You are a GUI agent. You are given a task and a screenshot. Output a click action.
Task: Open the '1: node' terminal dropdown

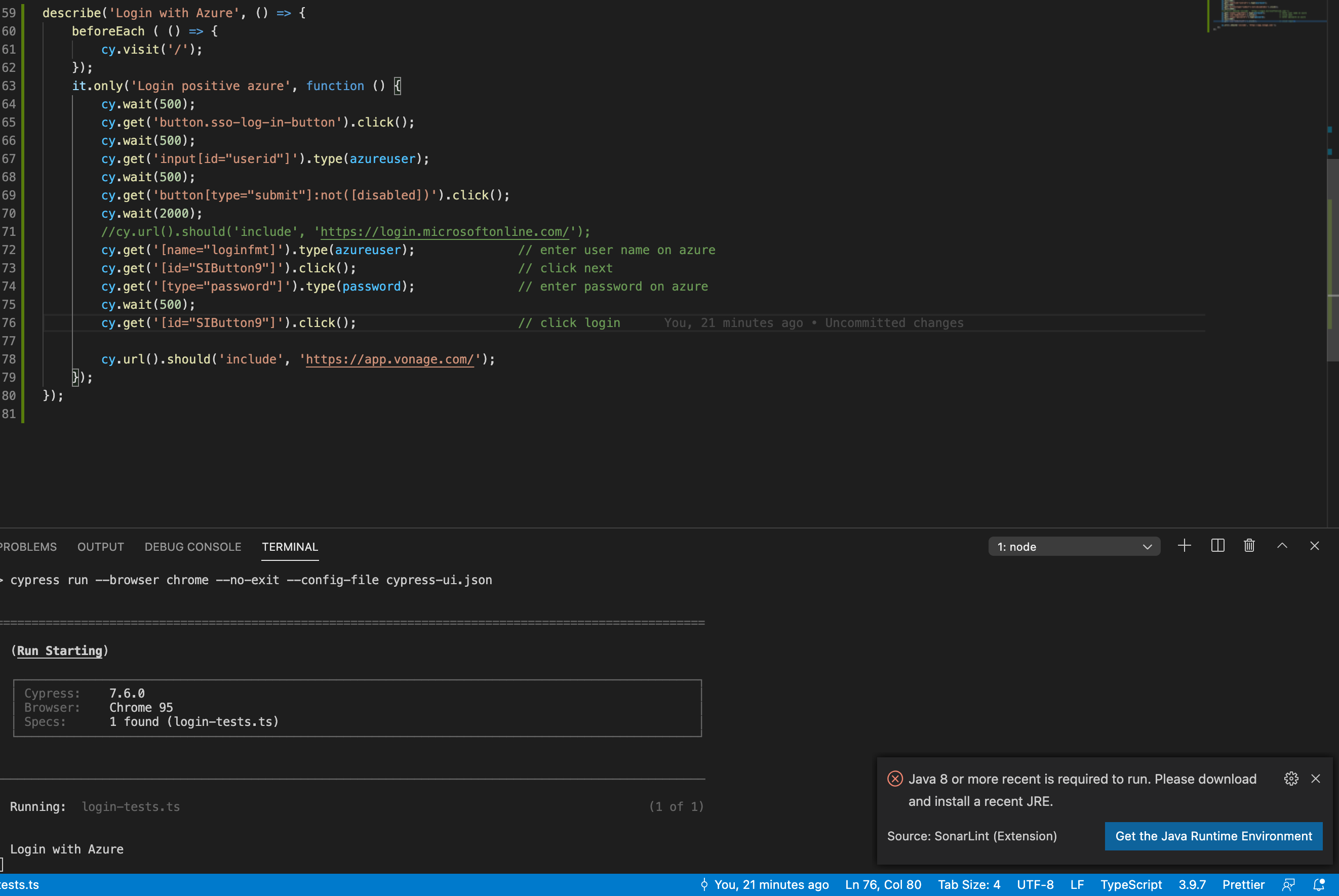[1074, 546]
